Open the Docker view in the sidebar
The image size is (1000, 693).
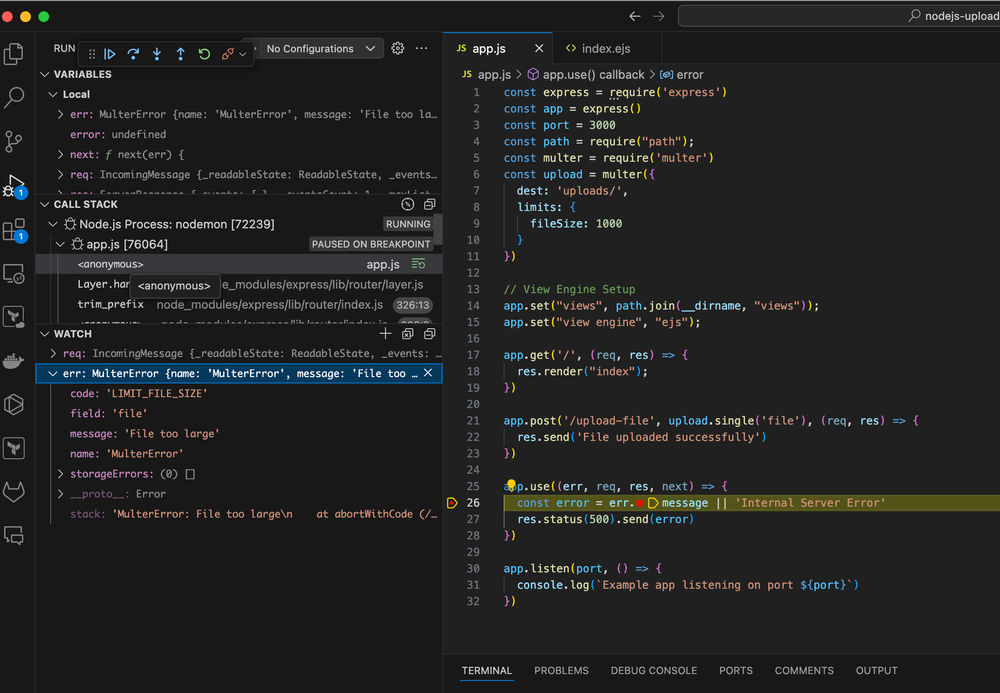pyautogui.click(x=14, y=361)
